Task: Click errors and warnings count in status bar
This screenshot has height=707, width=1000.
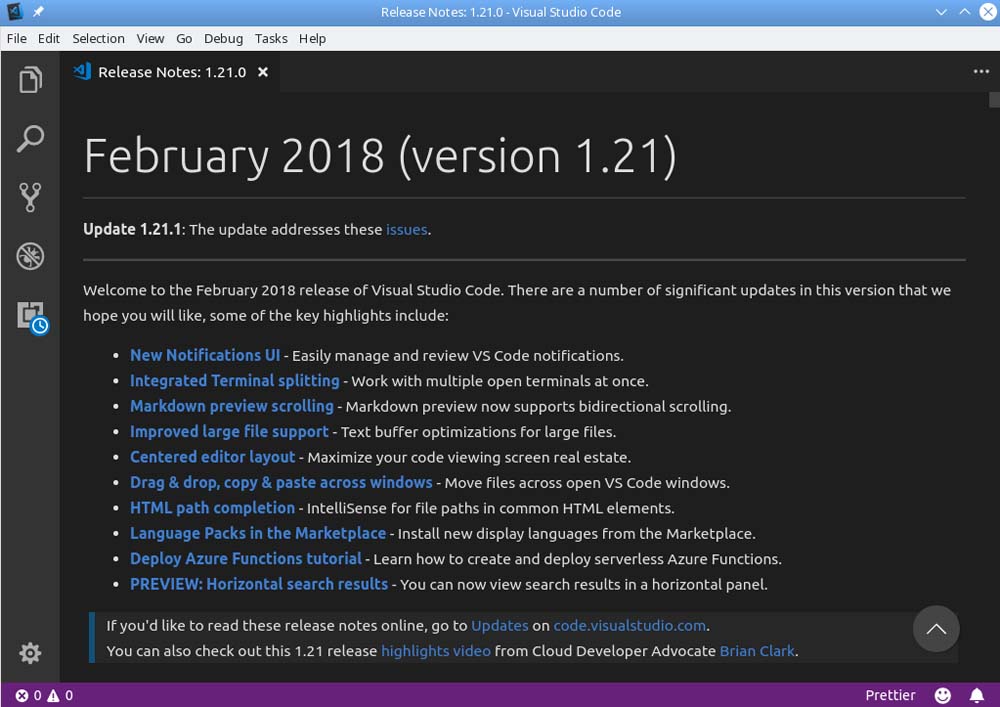Action: (44, 695)
